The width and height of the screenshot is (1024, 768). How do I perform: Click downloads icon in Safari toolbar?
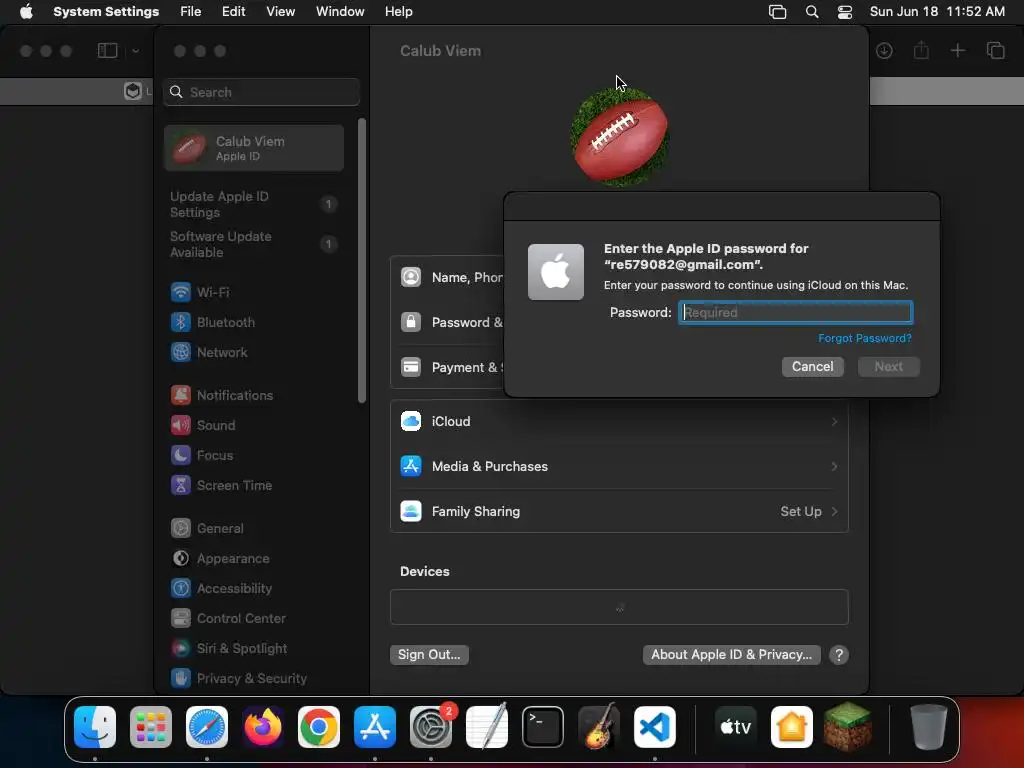tap(884, 50)
